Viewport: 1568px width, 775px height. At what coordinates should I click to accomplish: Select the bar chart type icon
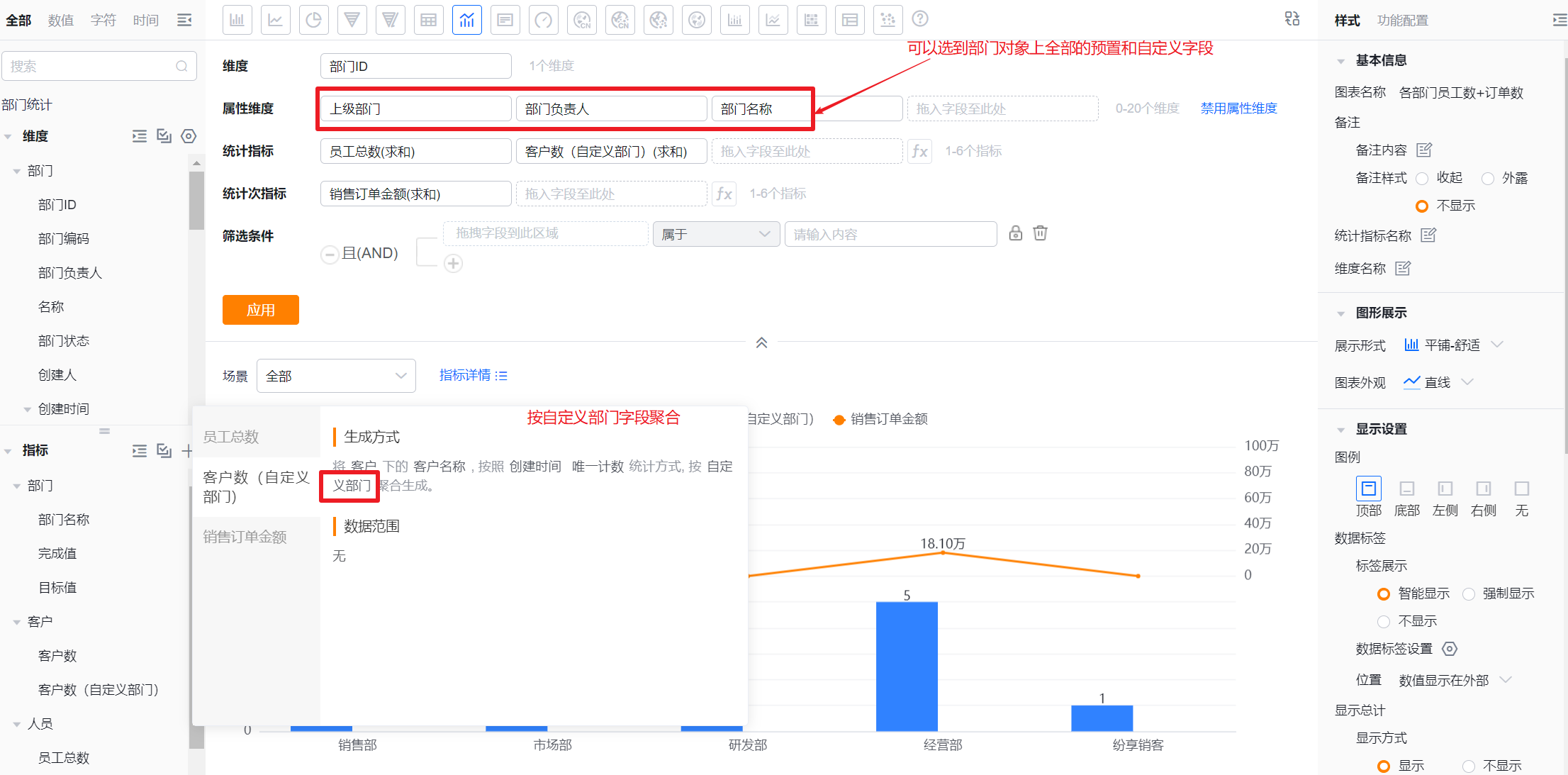click(237, 20)
